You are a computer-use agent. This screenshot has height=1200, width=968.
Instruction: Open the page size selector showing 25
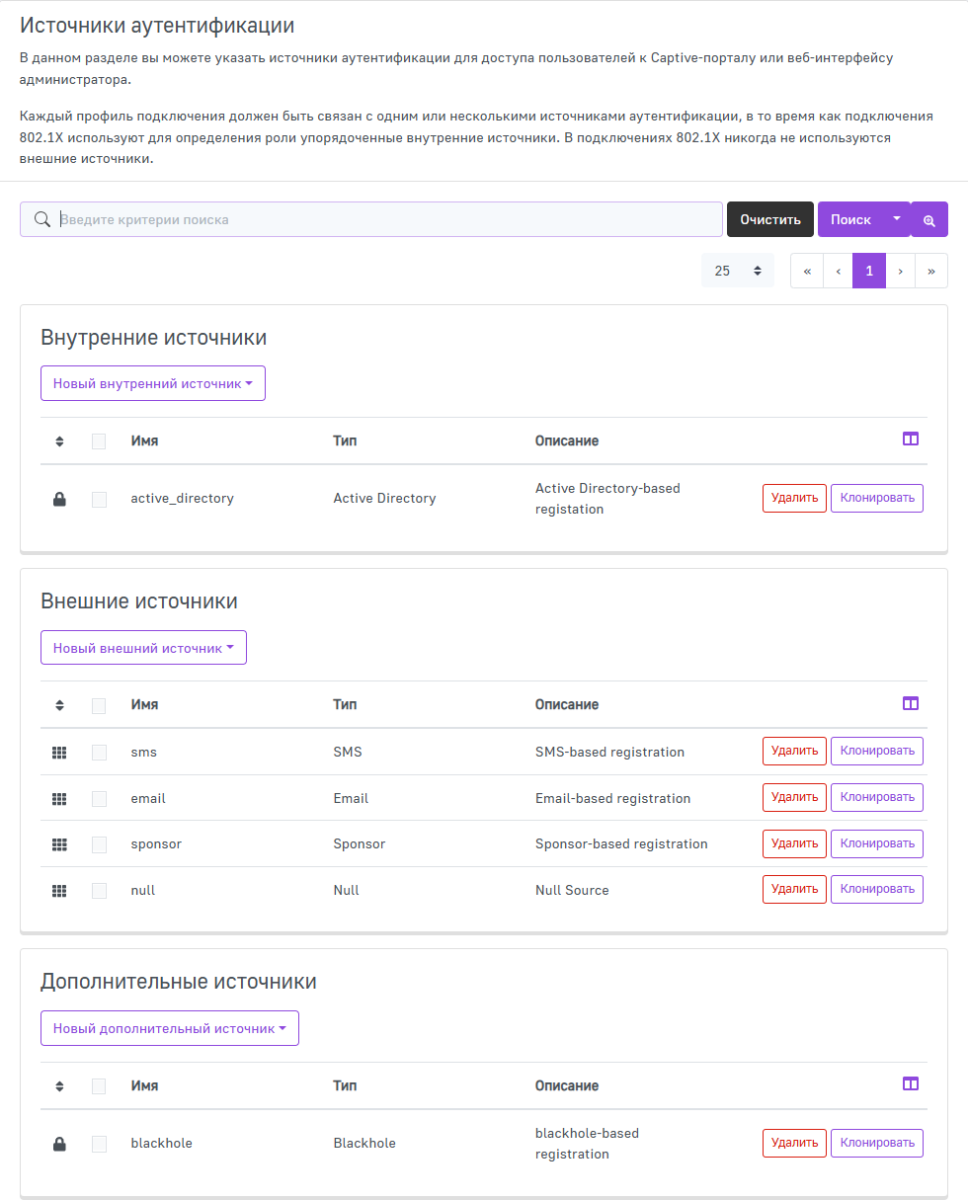coord(737,270)
